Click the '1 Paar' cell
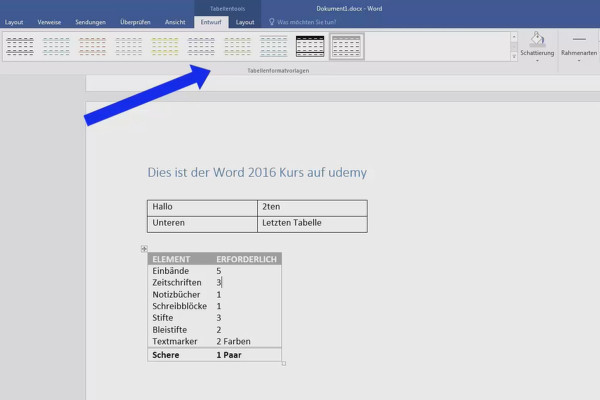The image size is (600, 400). [x=229, y=355]
